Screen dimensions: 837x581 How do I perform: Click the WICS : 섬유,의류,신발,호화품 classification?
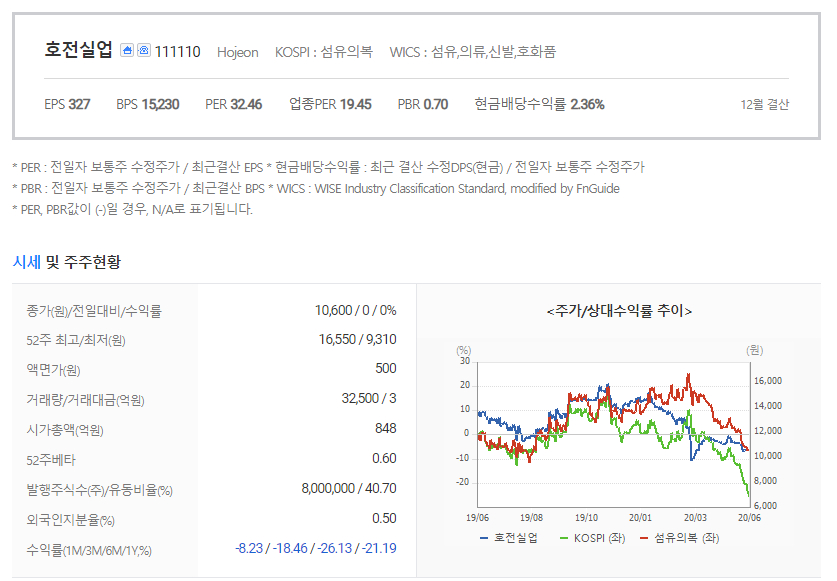(x=472, y=52)
